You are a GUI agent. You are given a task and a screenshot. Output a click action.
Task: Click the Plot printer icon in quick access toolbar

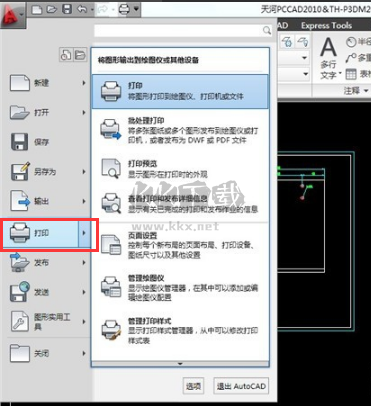[123, 9]
